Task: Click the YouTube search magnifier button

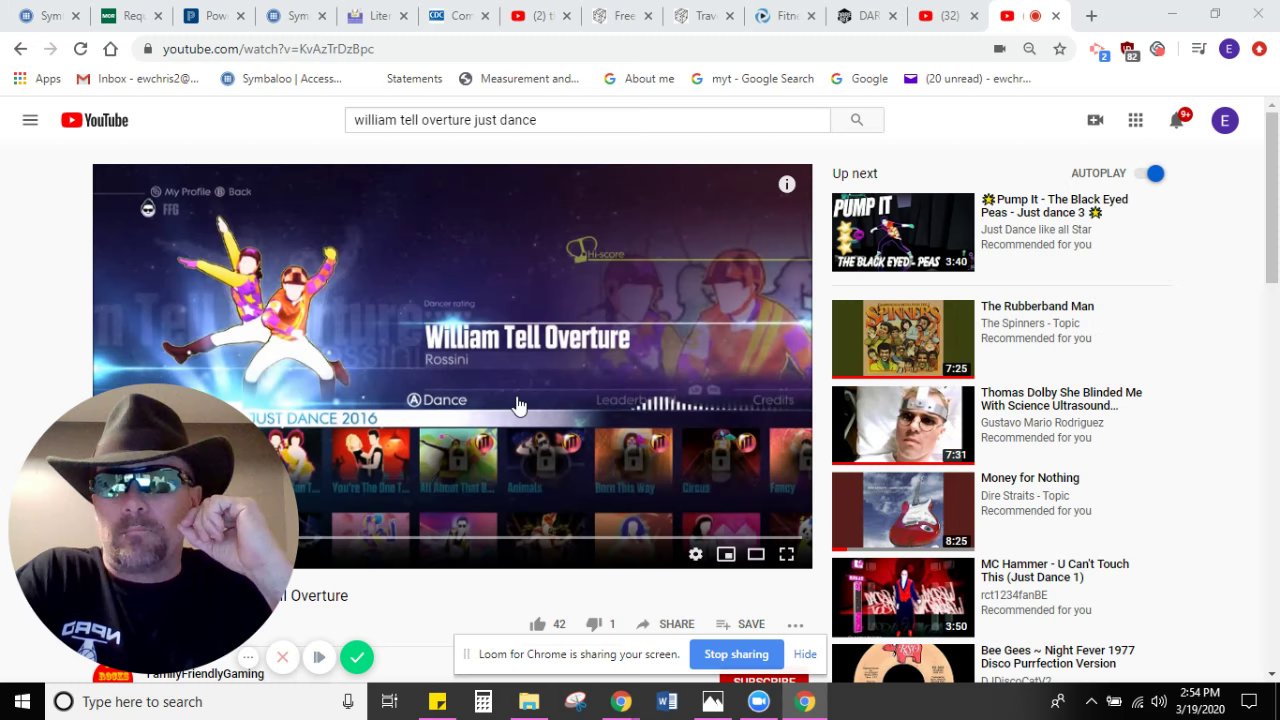Action: pyautogui.click(x=857, y=120)
